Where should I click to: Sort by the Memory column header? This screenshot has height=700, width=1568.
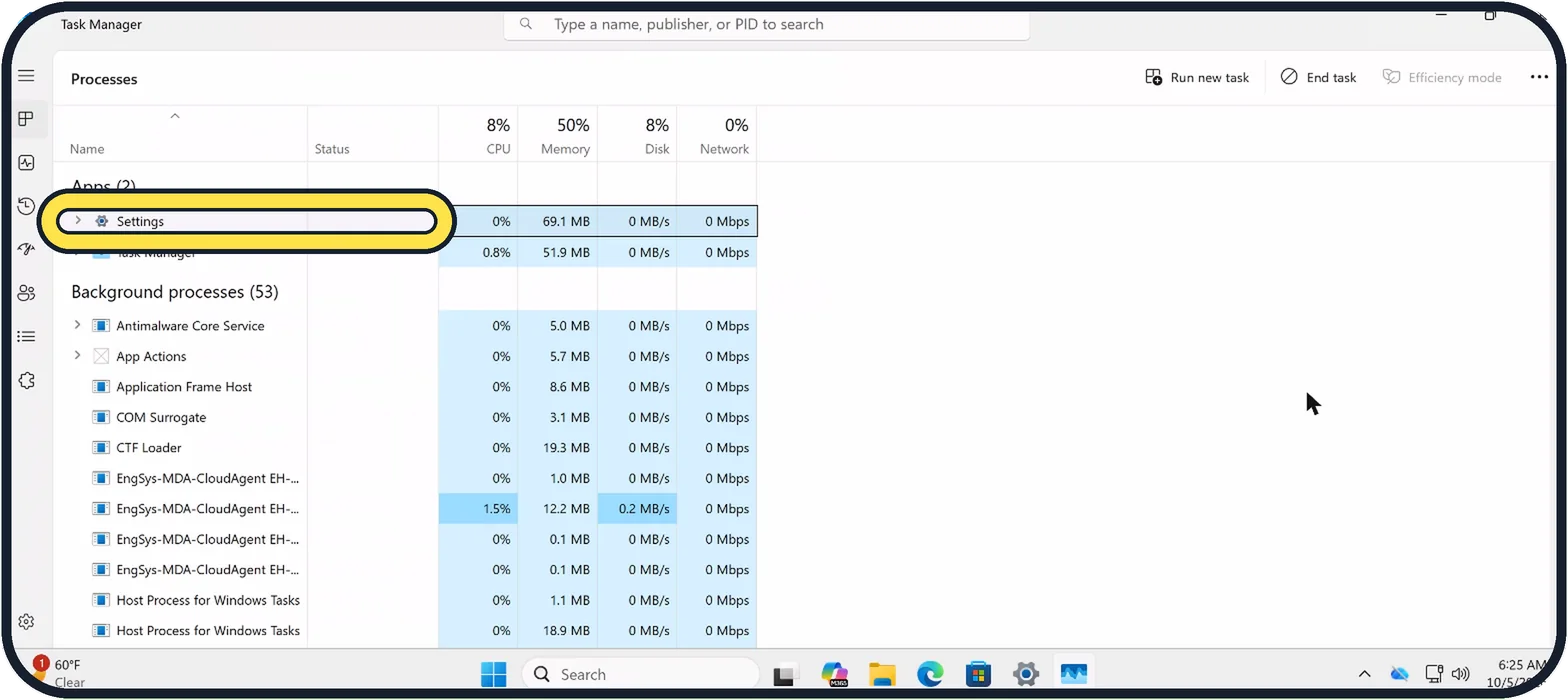(557, 135)
